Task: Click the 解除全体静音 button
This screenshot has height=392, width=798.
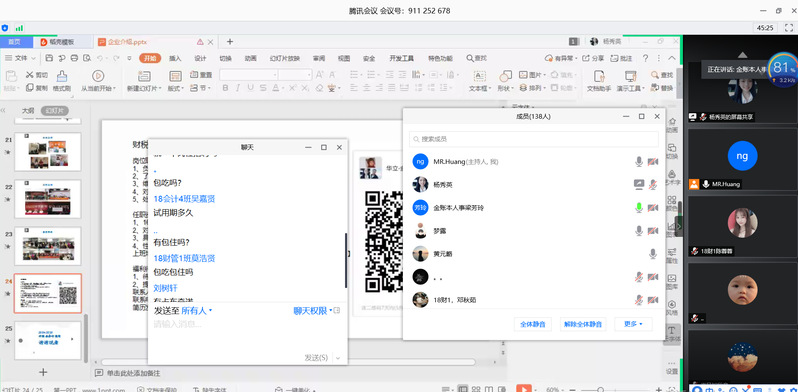Action: (x=583, y=324)
